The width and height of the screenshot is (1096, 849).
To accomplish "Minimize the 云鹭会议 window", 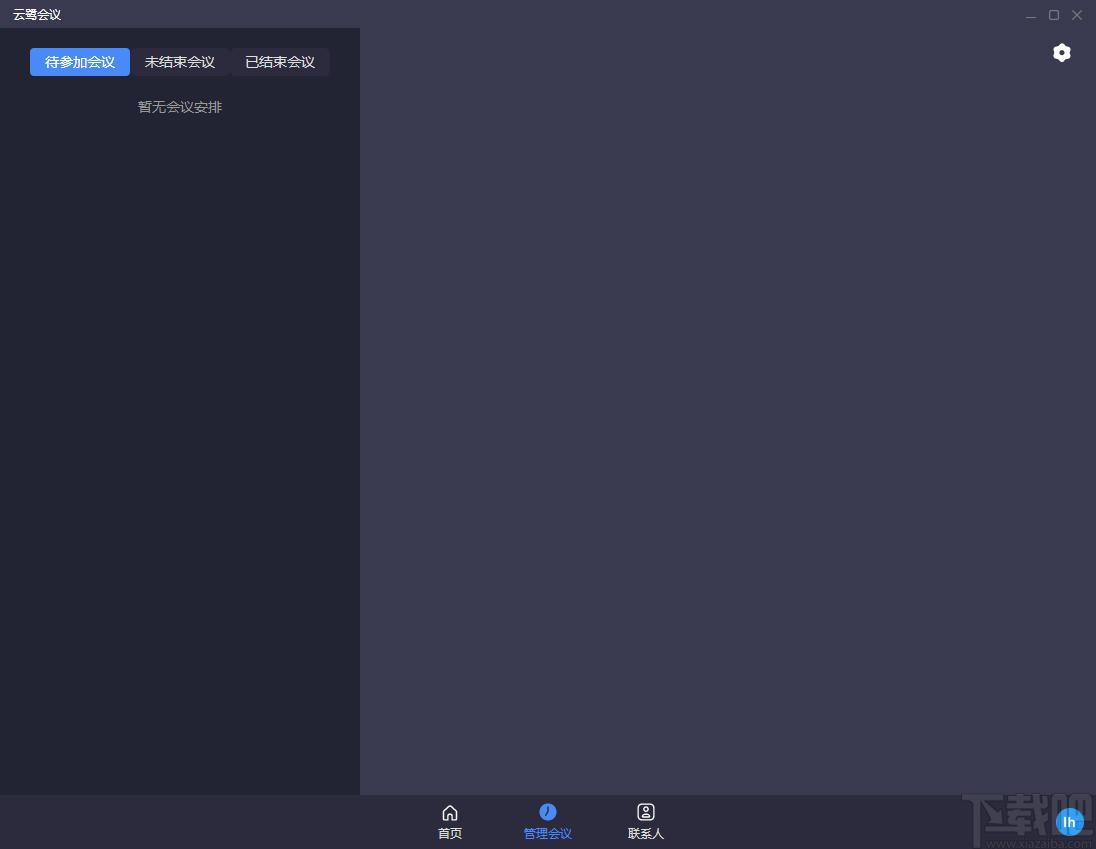I will click(1031, 15).
